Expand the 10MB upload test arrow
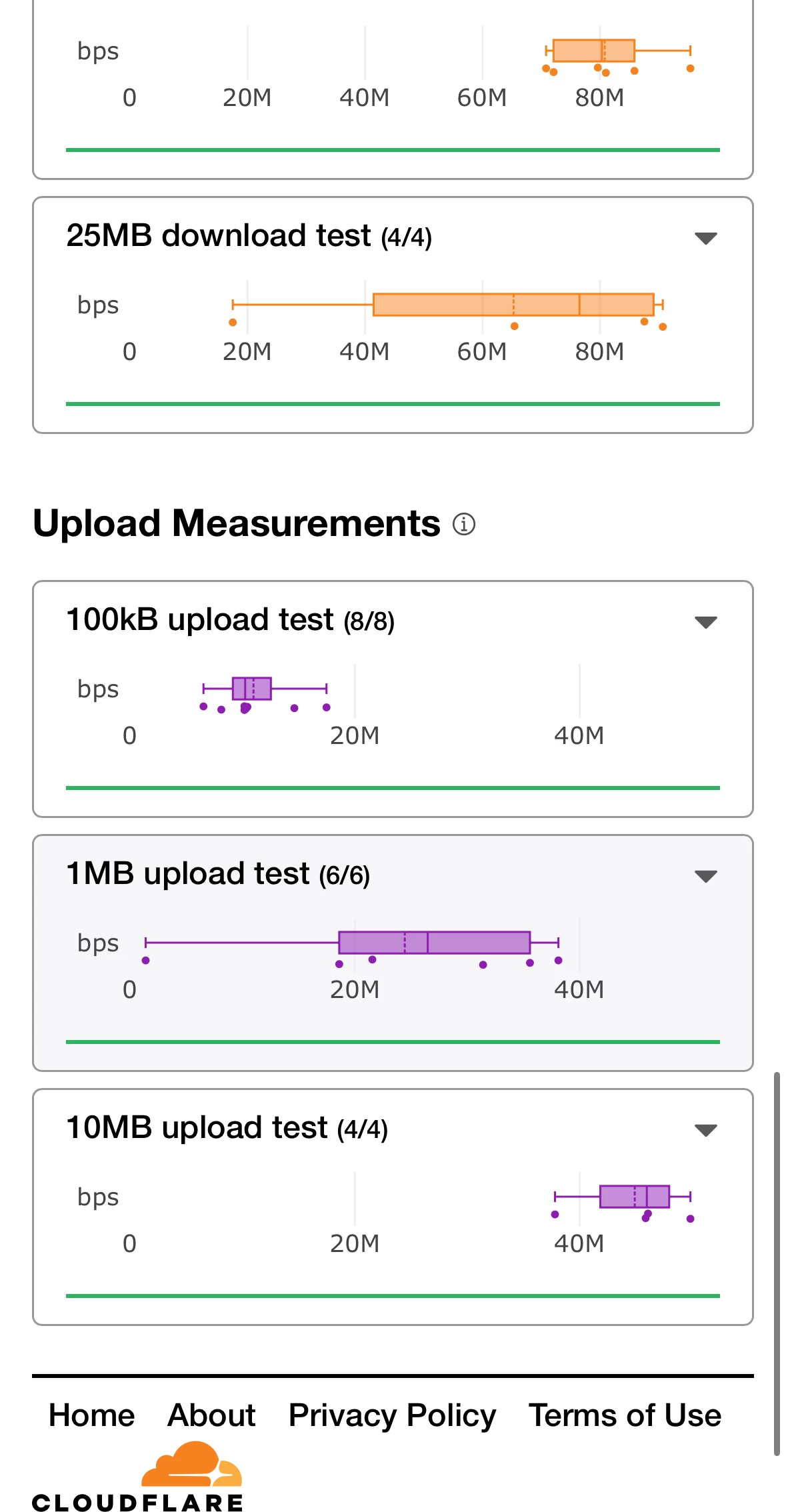Screen dimensions: 786x1512 [705, 1130]
